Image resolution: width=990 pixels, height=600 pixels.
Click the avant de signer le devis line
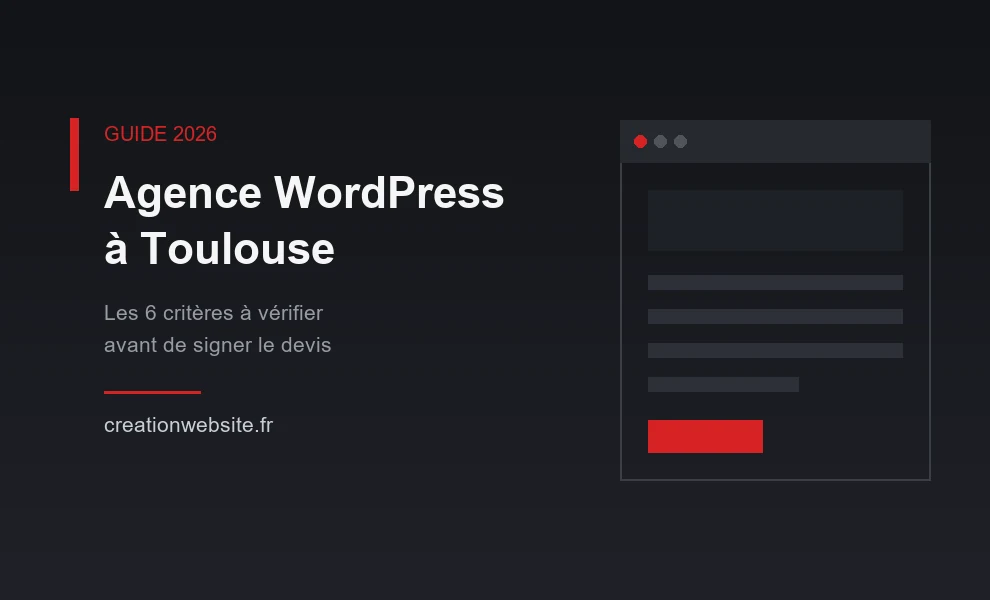[x=217, y=345]
